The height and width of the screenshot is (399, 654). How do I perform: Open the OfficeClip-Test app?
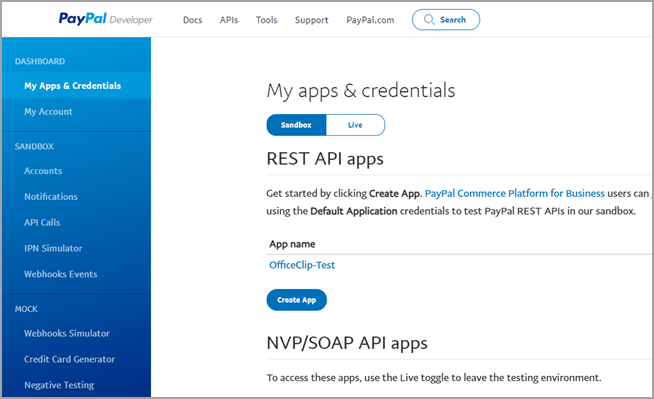tap(302, 265)
